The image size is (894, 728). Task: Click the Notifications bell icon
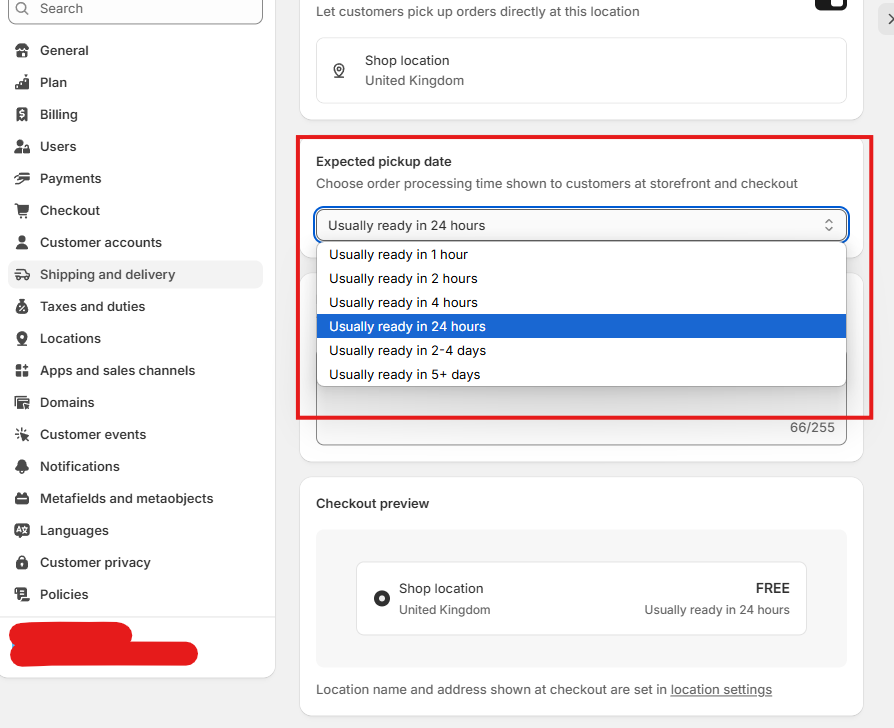(22, 466)
